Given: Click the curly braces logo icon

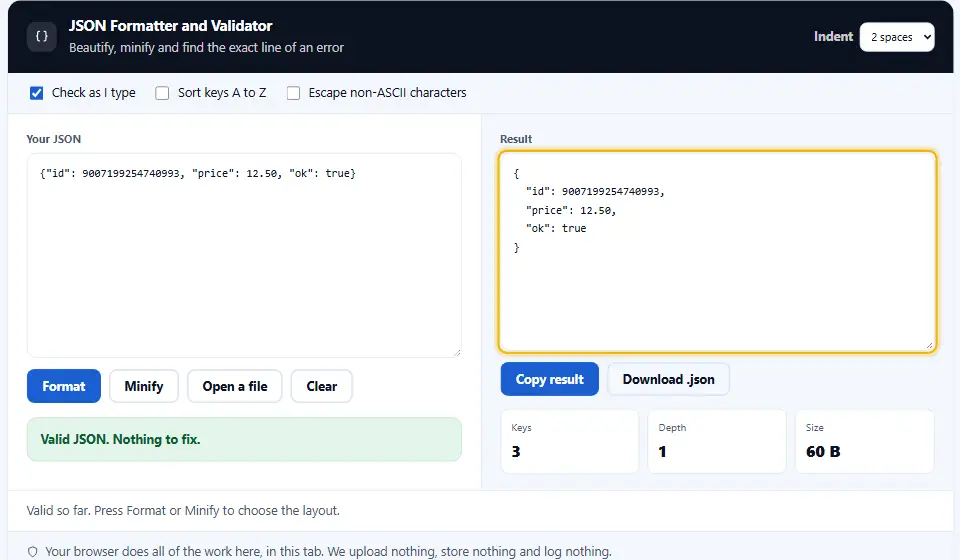Looking at the screenshot, I should tap(42, 37).
